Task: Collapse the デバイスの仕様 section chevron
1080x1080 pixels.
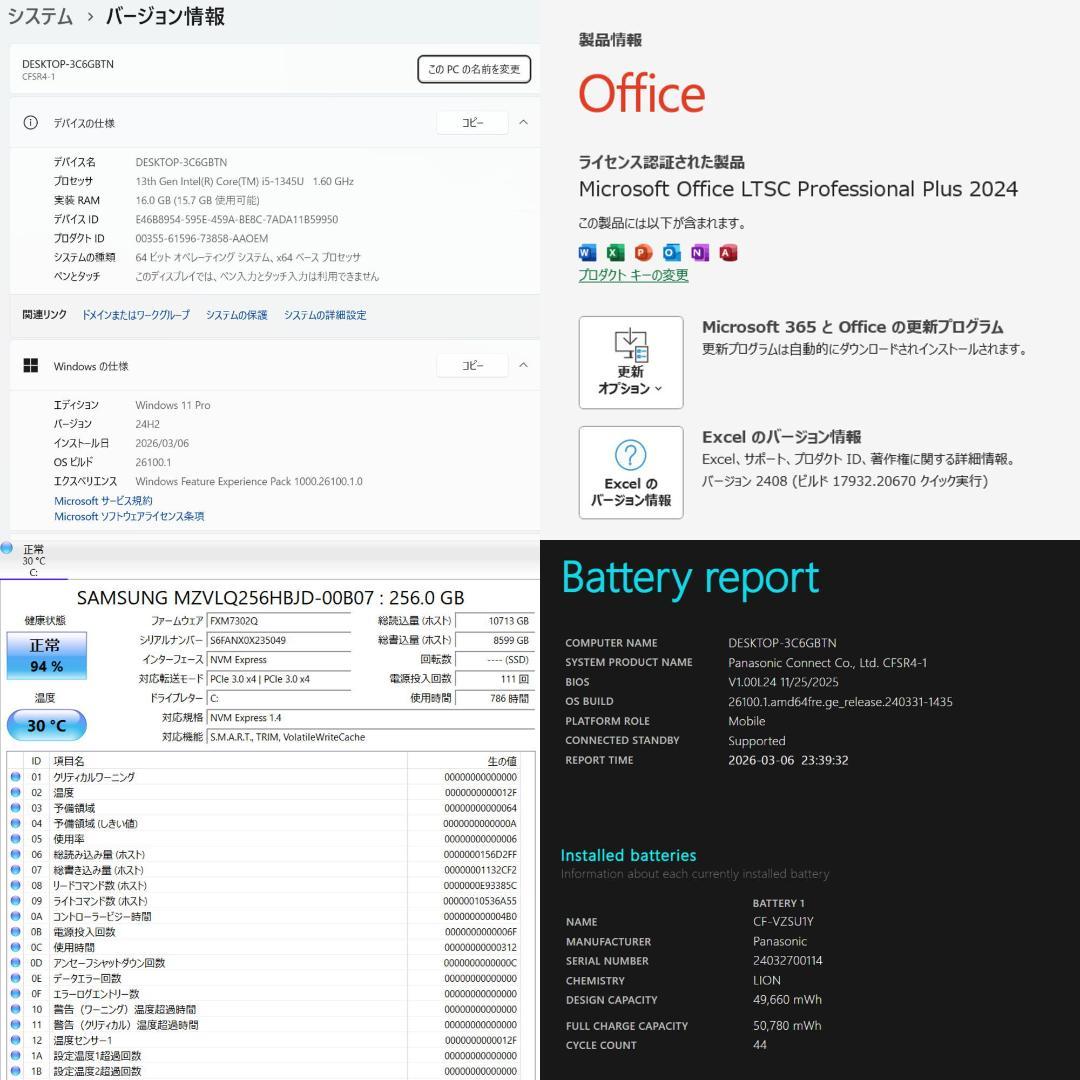Action: point(523,123)
